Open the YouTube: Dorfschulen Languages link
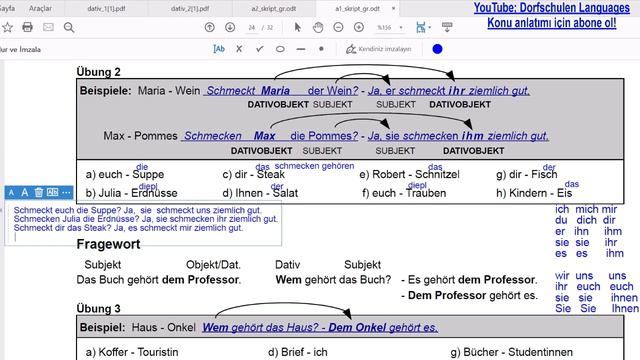The height and width of the screenshot is (360, 640). click(x=551, y=8)
